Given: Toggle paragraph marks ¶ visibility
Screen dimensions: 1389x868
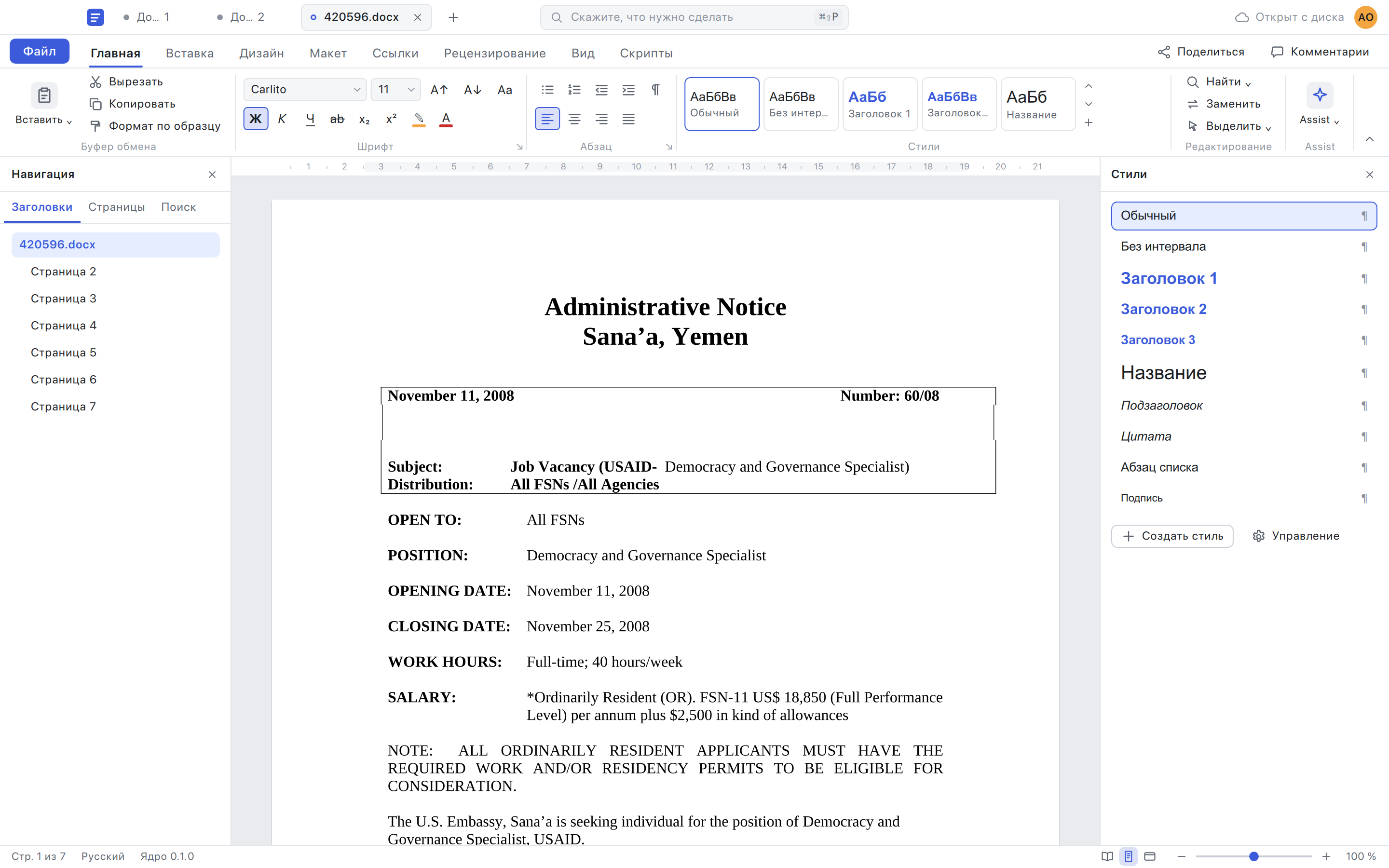Looking at the screenshot, I should (655, 90).
